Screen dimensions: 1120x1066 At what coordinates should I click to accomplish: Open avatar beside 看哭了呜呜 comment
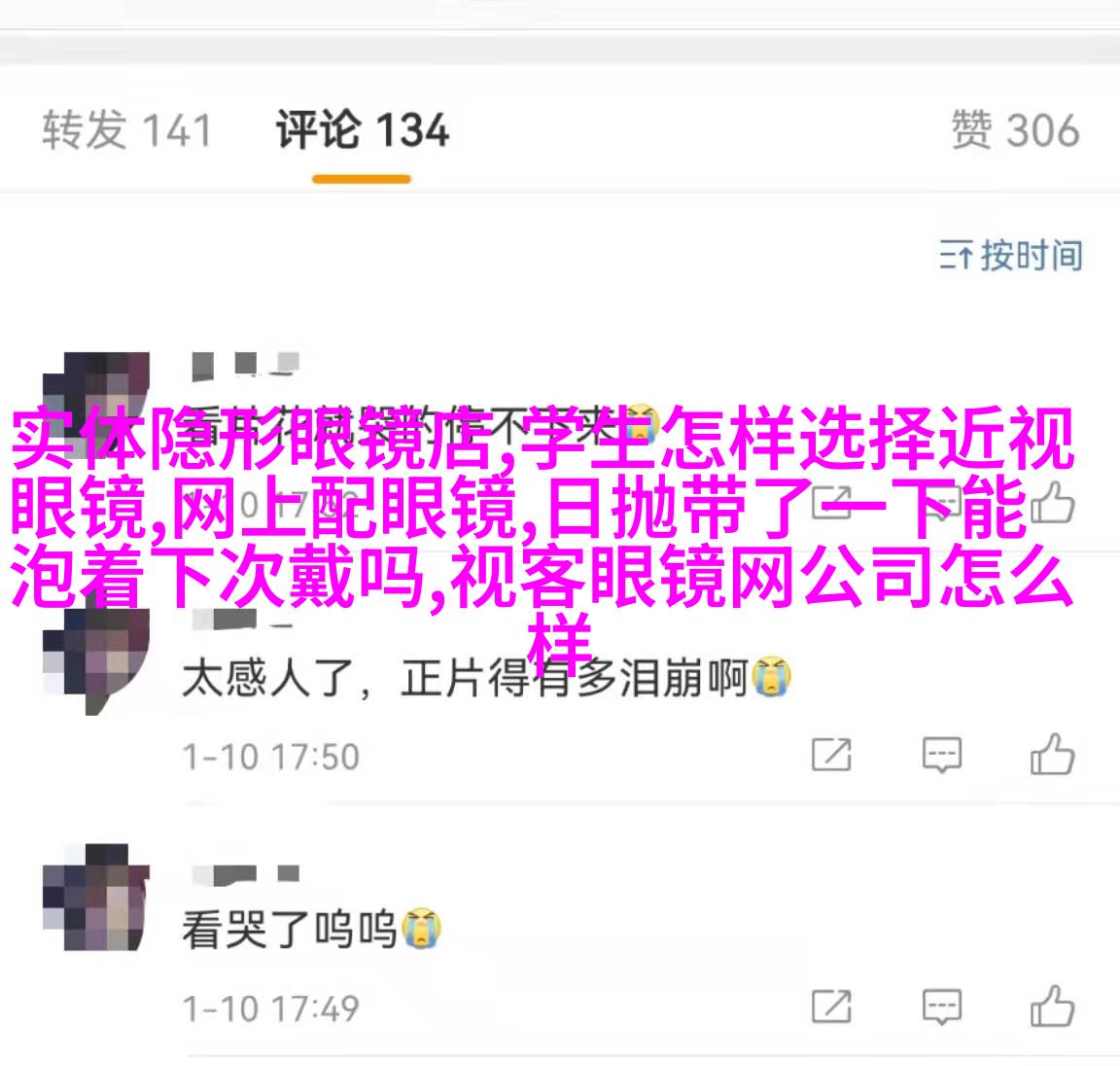(x=96, y=898)
